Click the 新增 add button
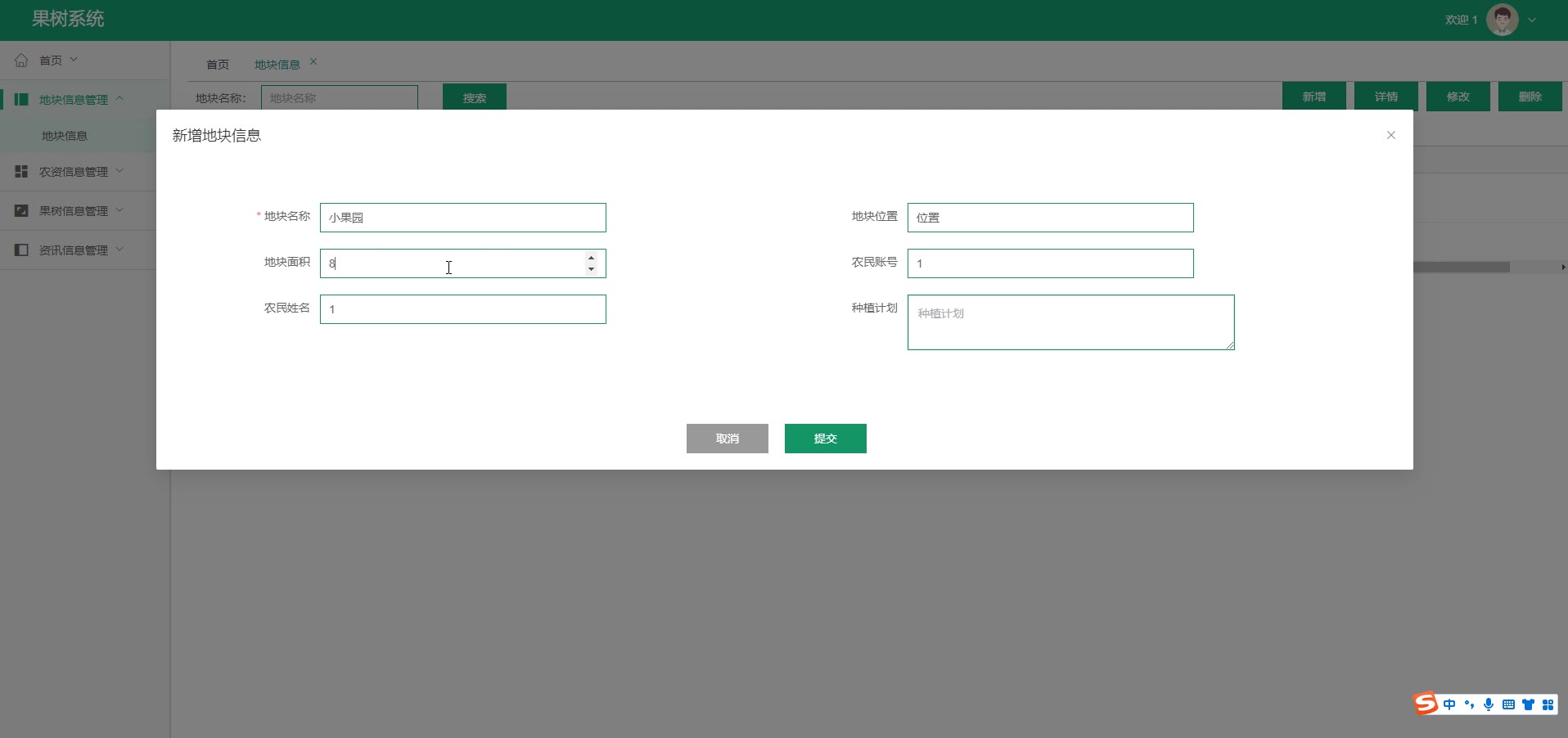 [1314, 97]
